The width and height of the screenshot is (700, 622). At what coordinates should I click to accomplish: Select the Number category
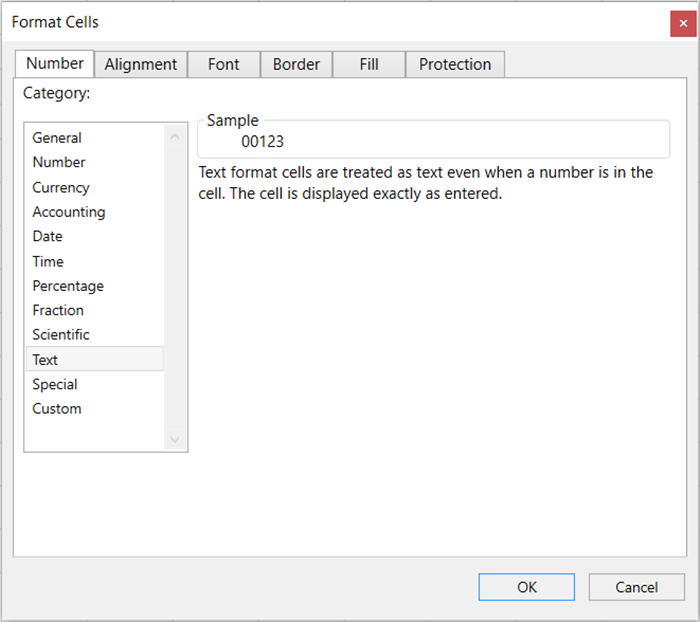(x=59, y=162)
